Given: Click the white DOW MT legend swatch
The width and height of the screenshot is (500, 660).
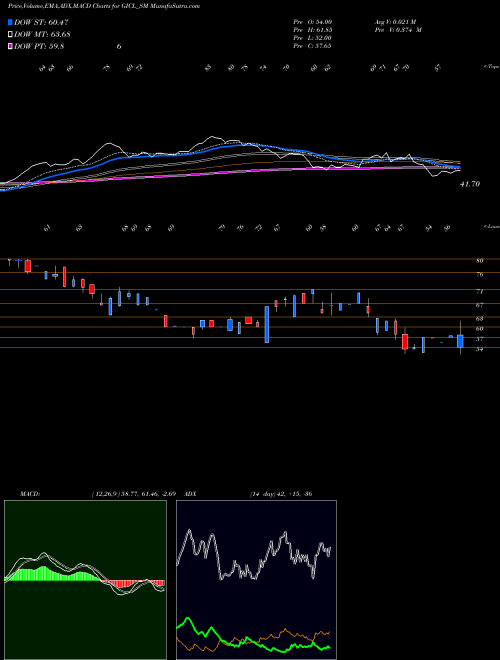Looking at the screenshot, I should coord(11,35).
